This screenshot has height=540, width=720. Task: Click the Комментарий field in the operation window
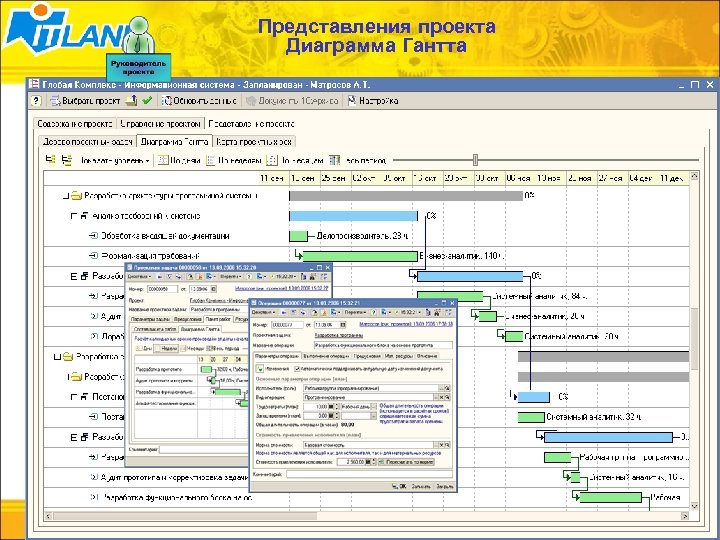369,474
